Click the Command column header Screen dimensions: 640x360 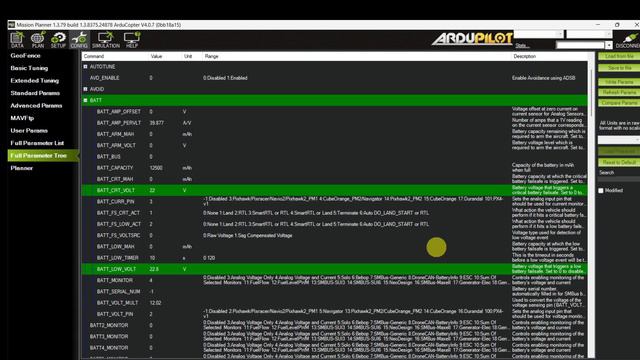tap(94, 56)
